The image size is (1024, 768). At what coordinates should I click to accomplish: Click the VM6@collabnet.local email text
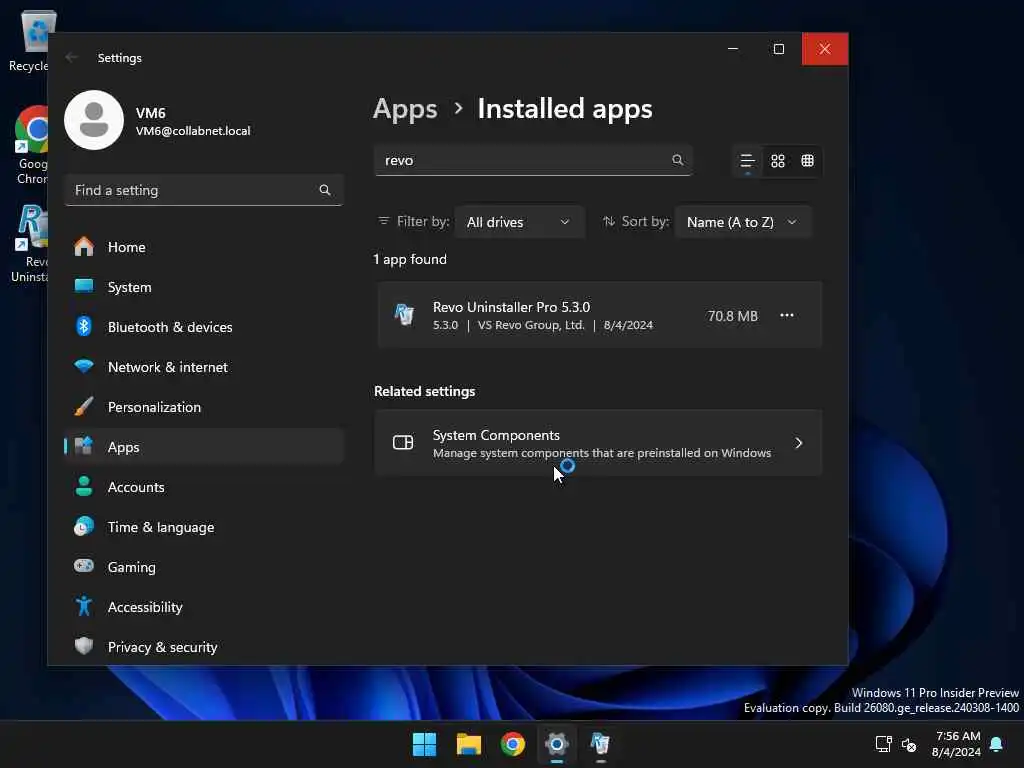coord(193,131)
